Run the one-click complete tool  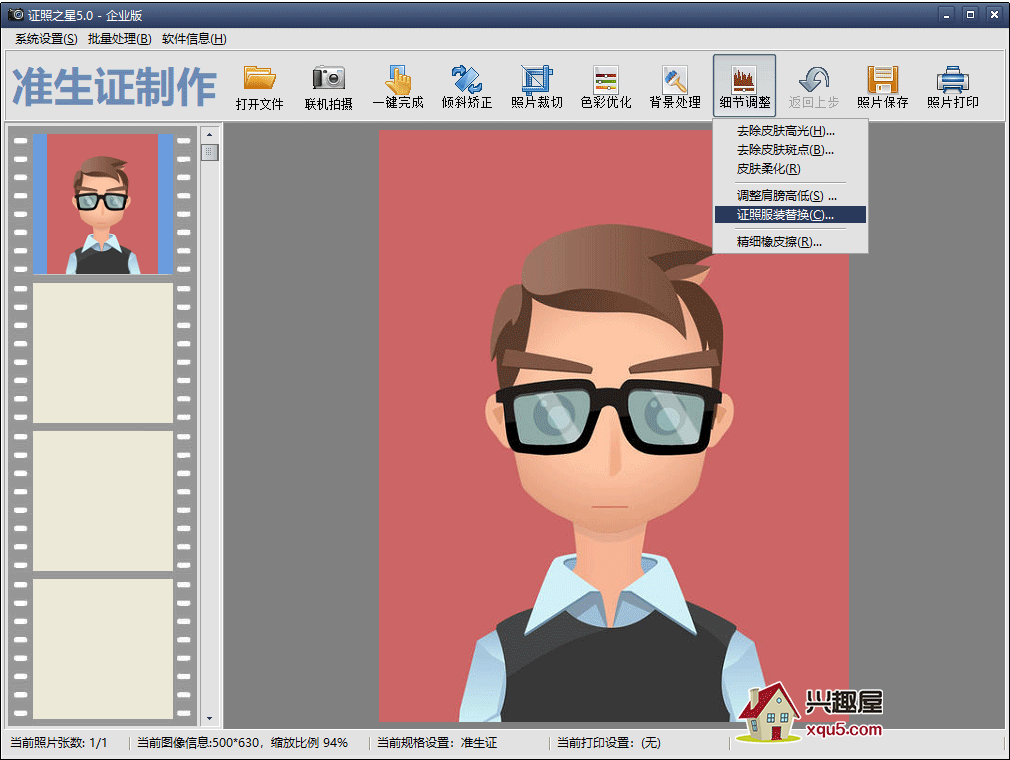point(398,79)
